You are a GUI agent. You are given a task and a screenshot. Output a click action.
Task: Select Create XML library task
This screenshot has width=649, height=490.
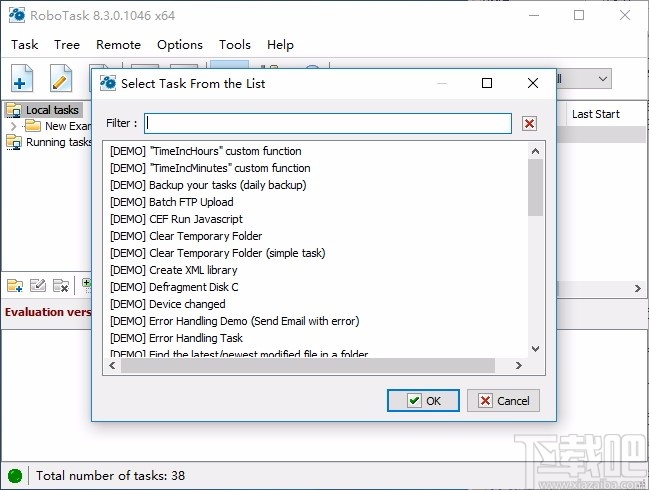(174, 270)
